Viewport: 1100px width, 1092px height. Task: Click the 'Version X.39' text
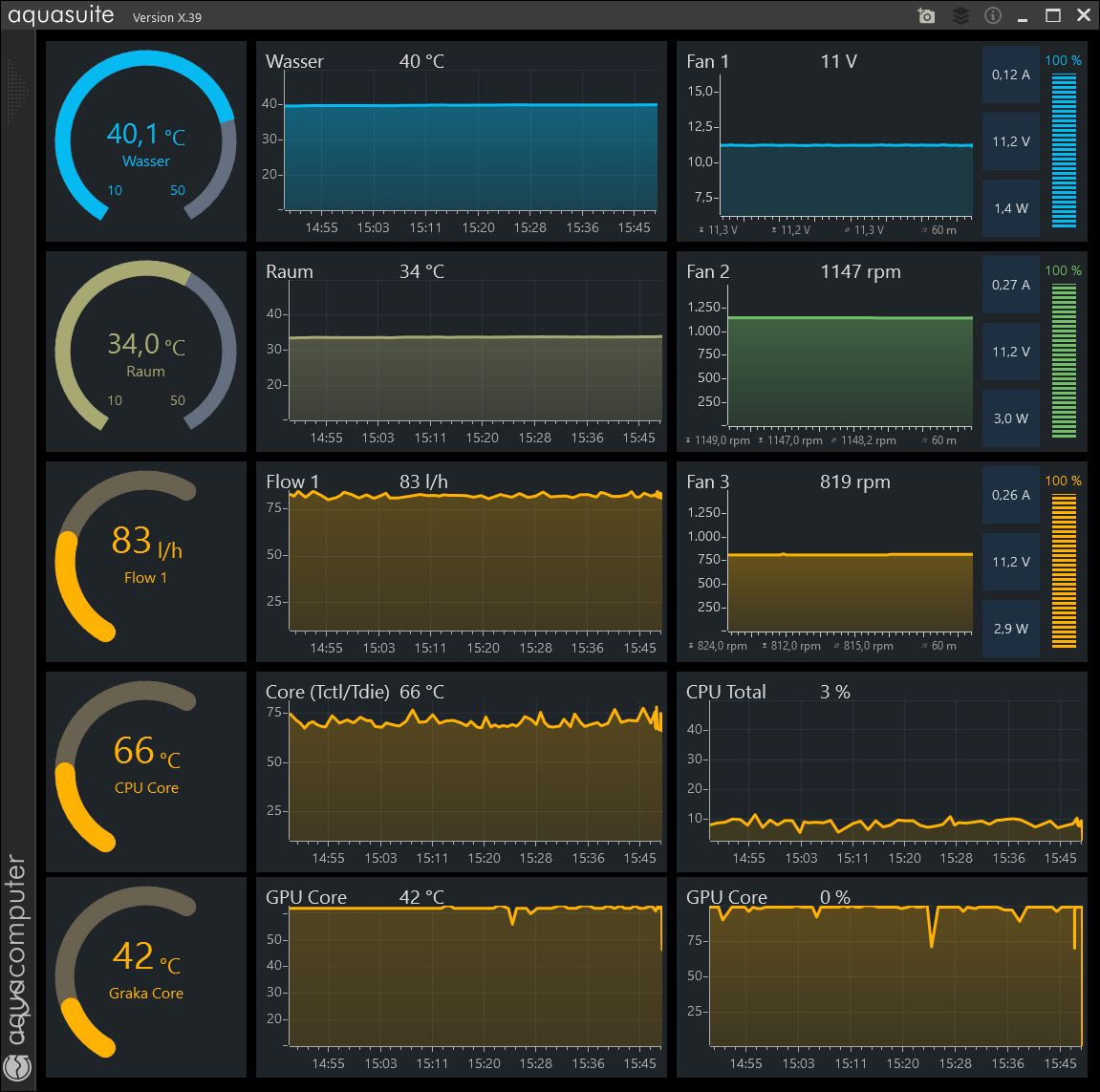coord(167,17)
